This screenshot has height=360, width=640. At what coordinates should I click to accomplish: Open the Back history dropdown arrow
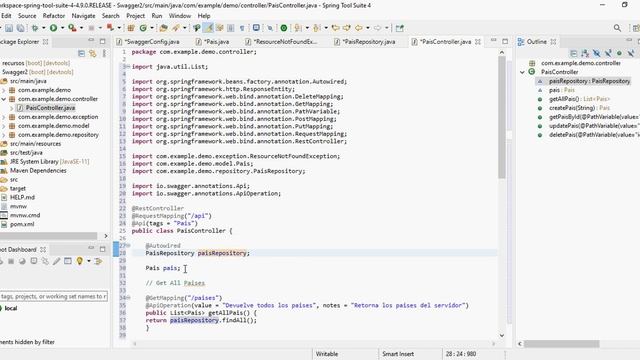pos(368,28)
